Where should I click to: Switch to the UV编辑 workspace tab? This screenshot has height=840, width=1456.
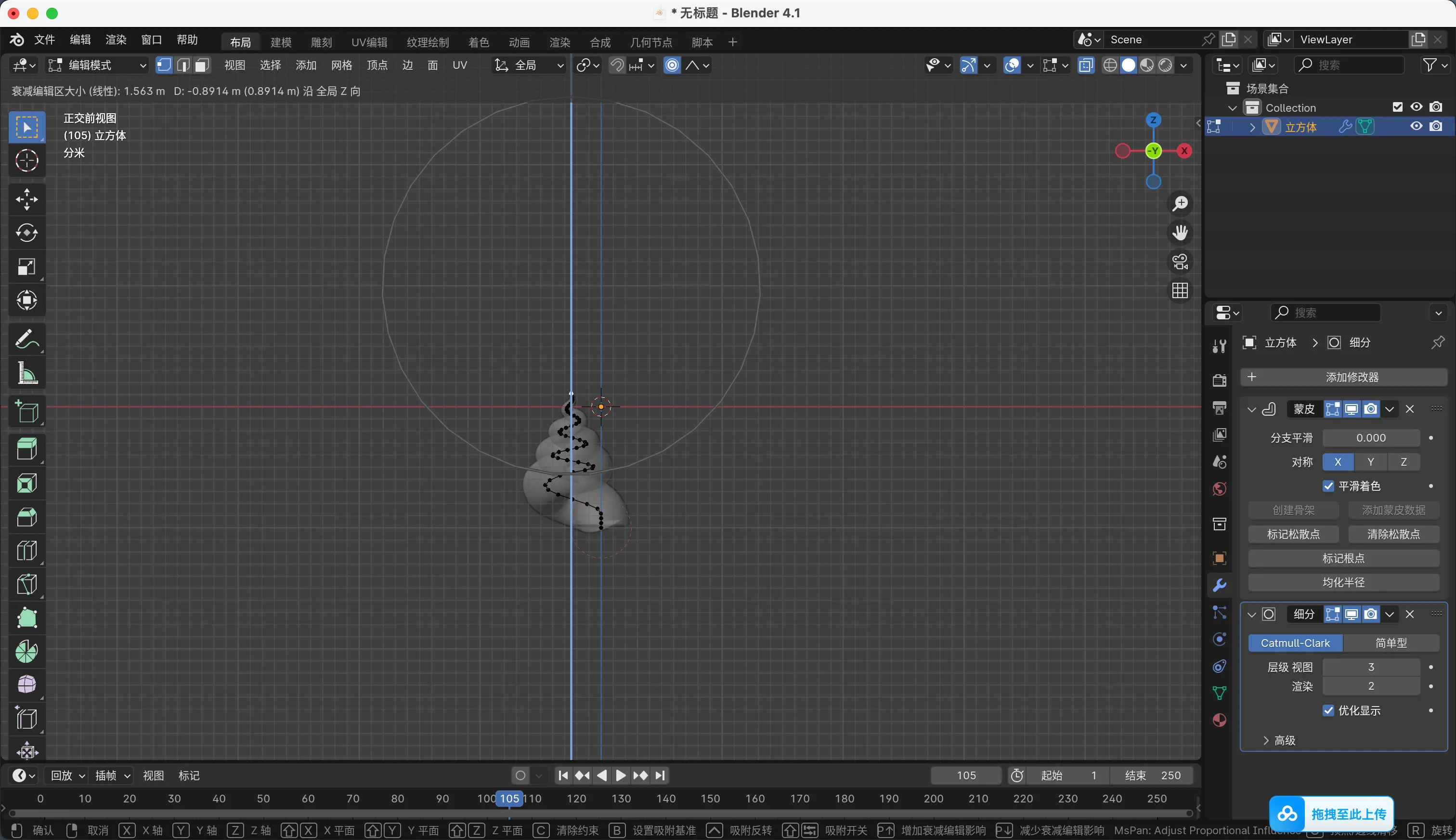(369, 42)
